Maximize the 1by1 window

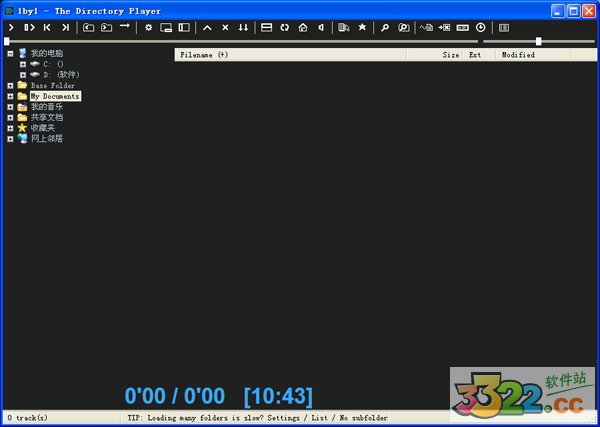click(574, 11)
